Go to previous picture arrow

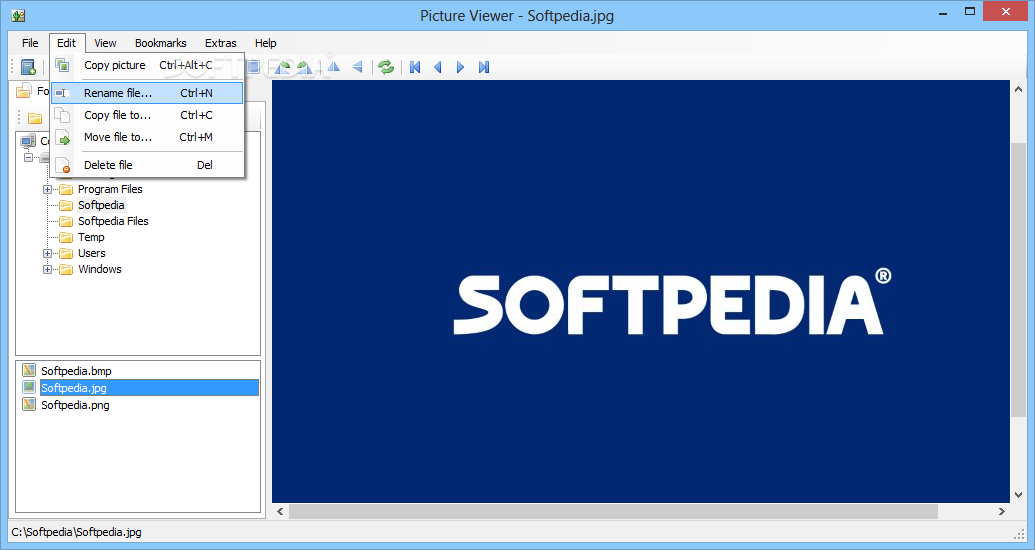point(438,67)
